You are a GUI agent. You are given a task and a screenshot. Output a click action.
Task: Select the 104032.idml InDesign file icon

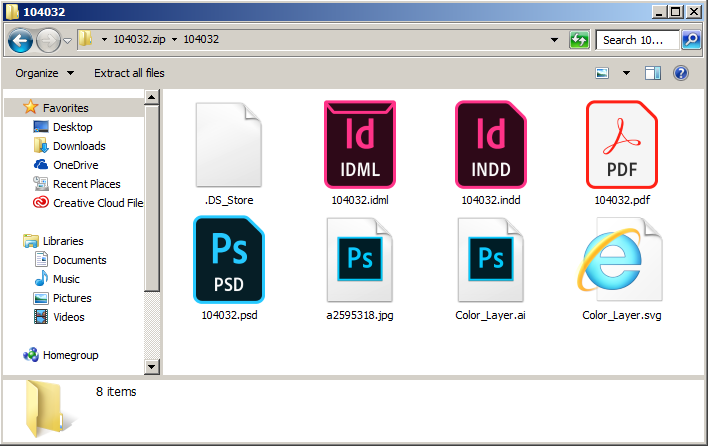click(360, 144)
